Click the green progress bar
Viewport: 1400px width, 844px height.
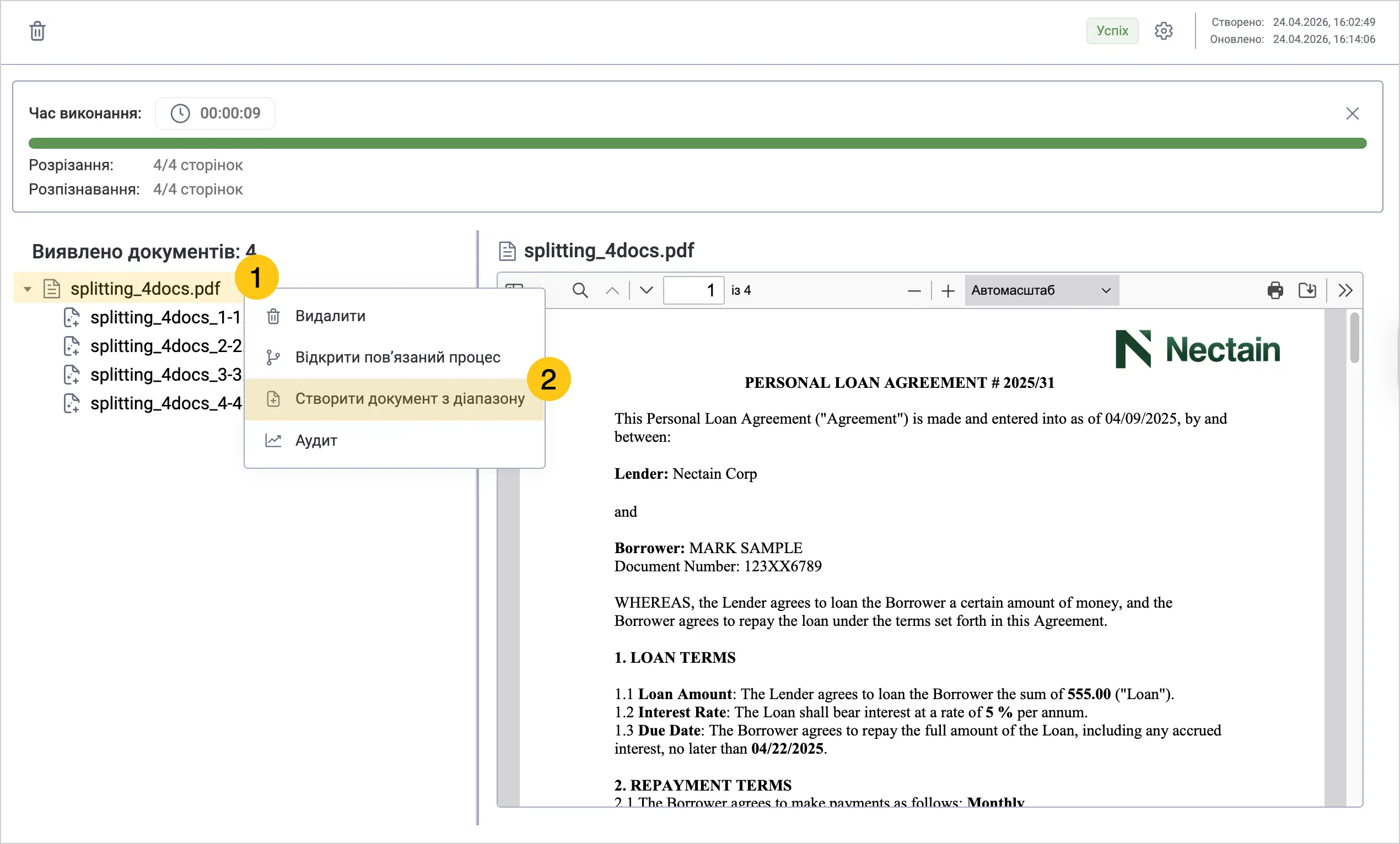pos(697,143)
